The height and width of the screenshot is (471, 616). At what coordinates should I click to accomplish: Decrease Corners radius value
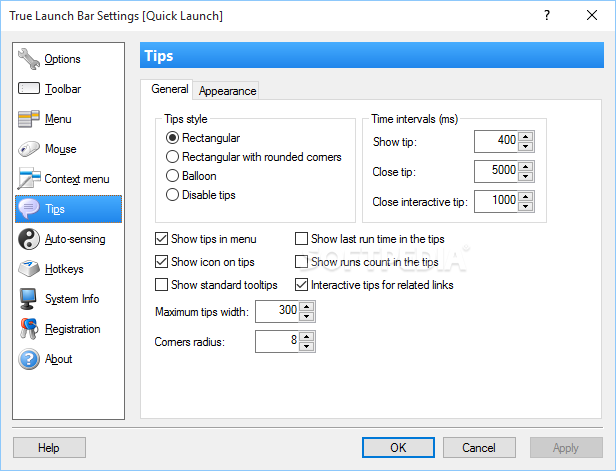306,346
